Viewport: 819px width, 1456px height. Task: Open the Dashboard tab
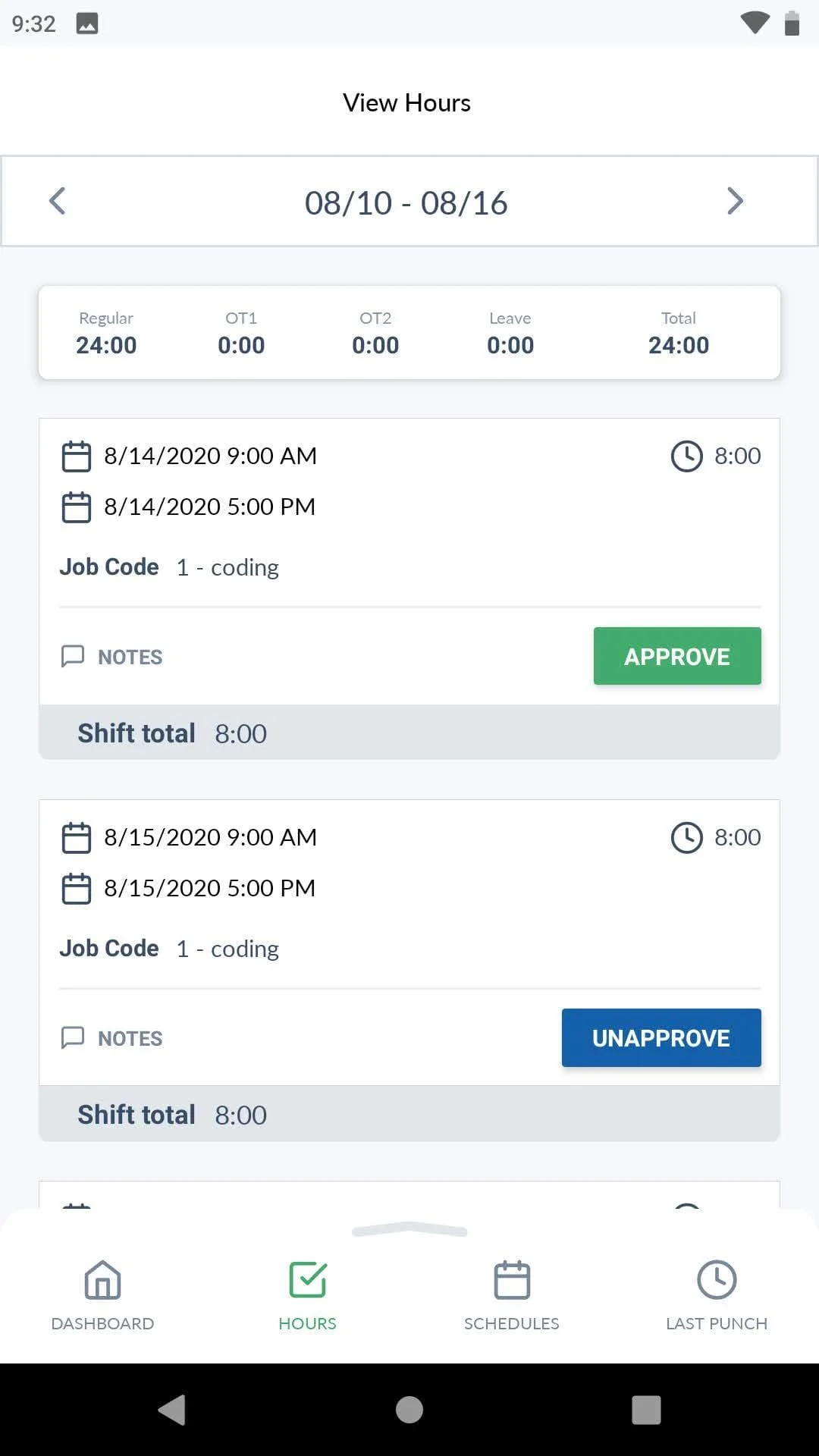(102, 1295)
